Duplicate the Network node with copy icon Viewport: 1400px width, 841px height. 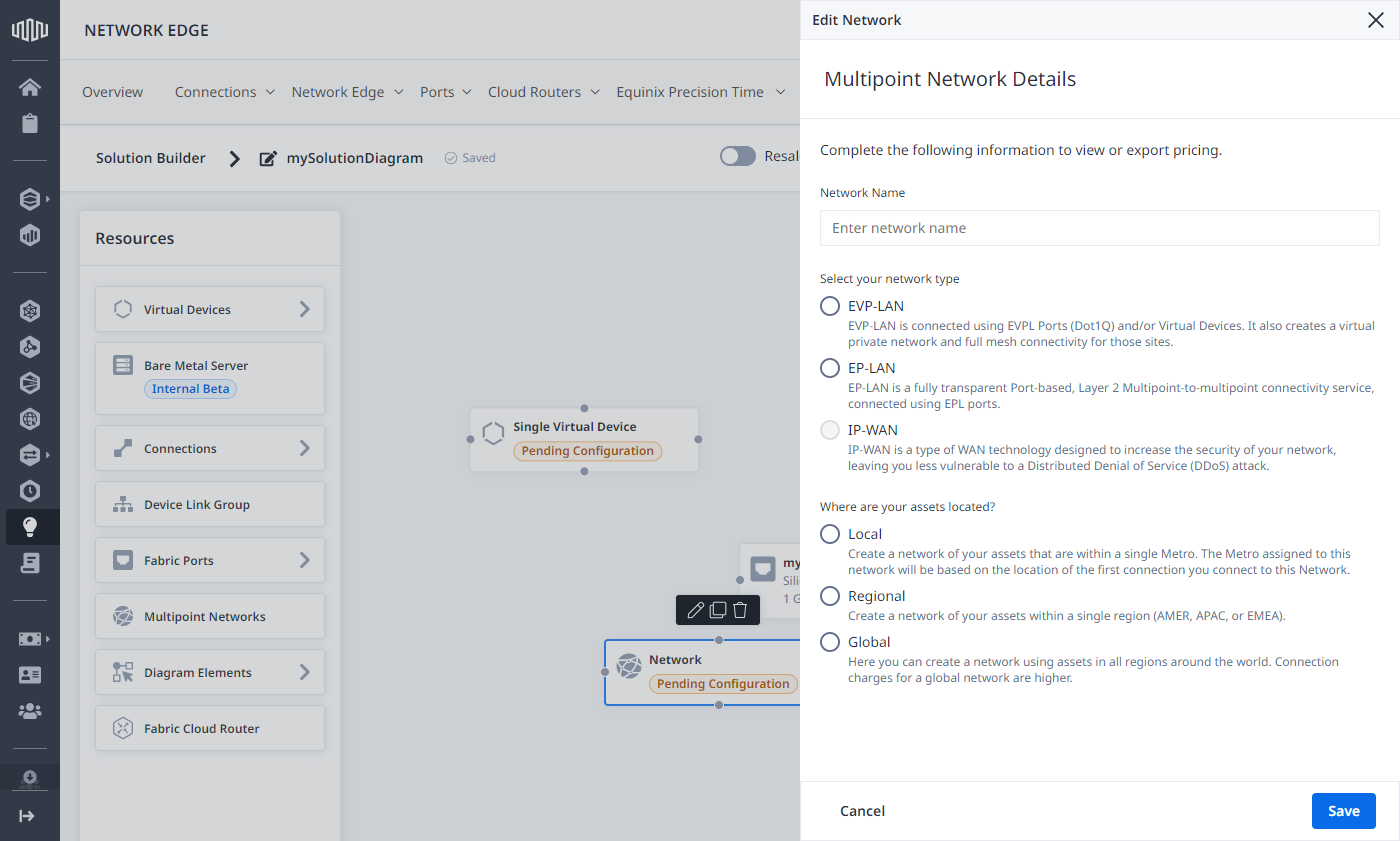point(718,610)
